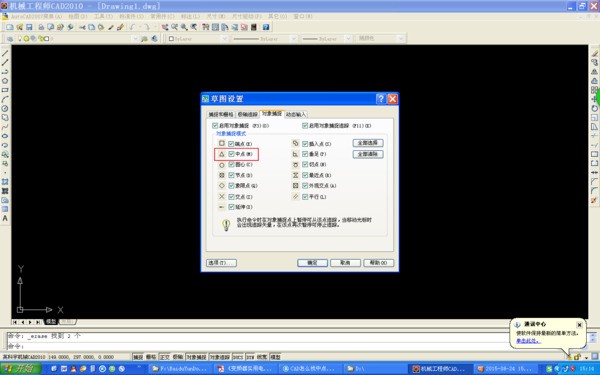Click the 确定 (OK) button

tap(312, 263)
